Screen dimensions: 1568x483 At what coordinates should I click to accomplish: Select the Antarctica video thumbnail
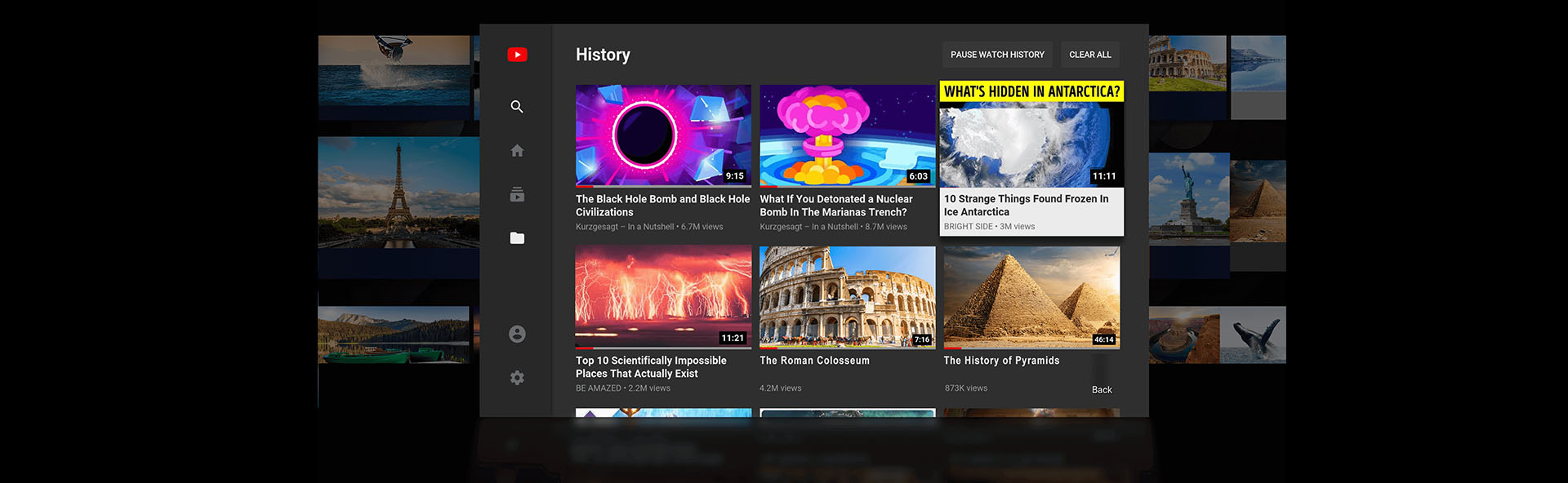pos(1031,139)
